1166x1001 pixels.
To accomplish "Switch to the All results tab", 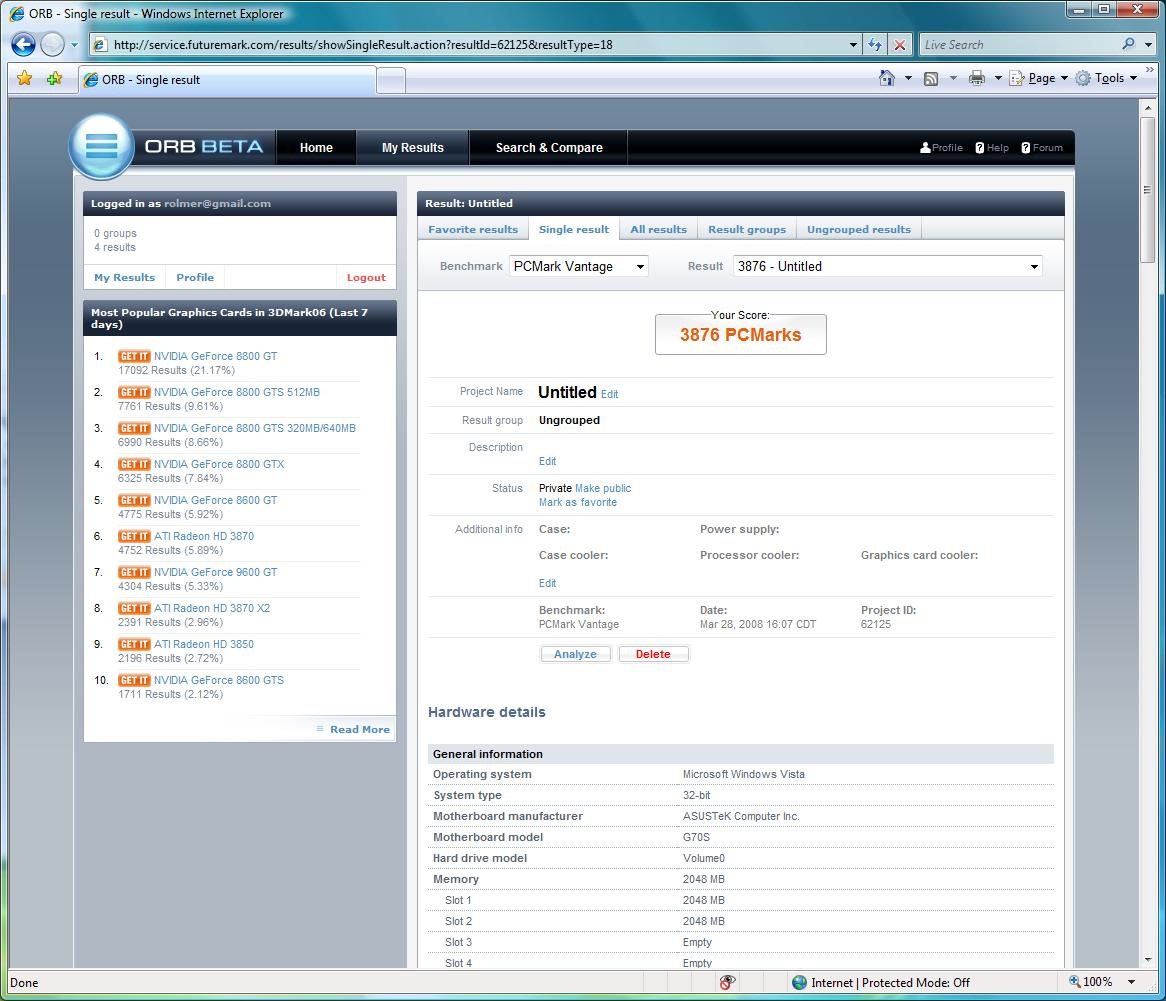I will pos(658,229).
